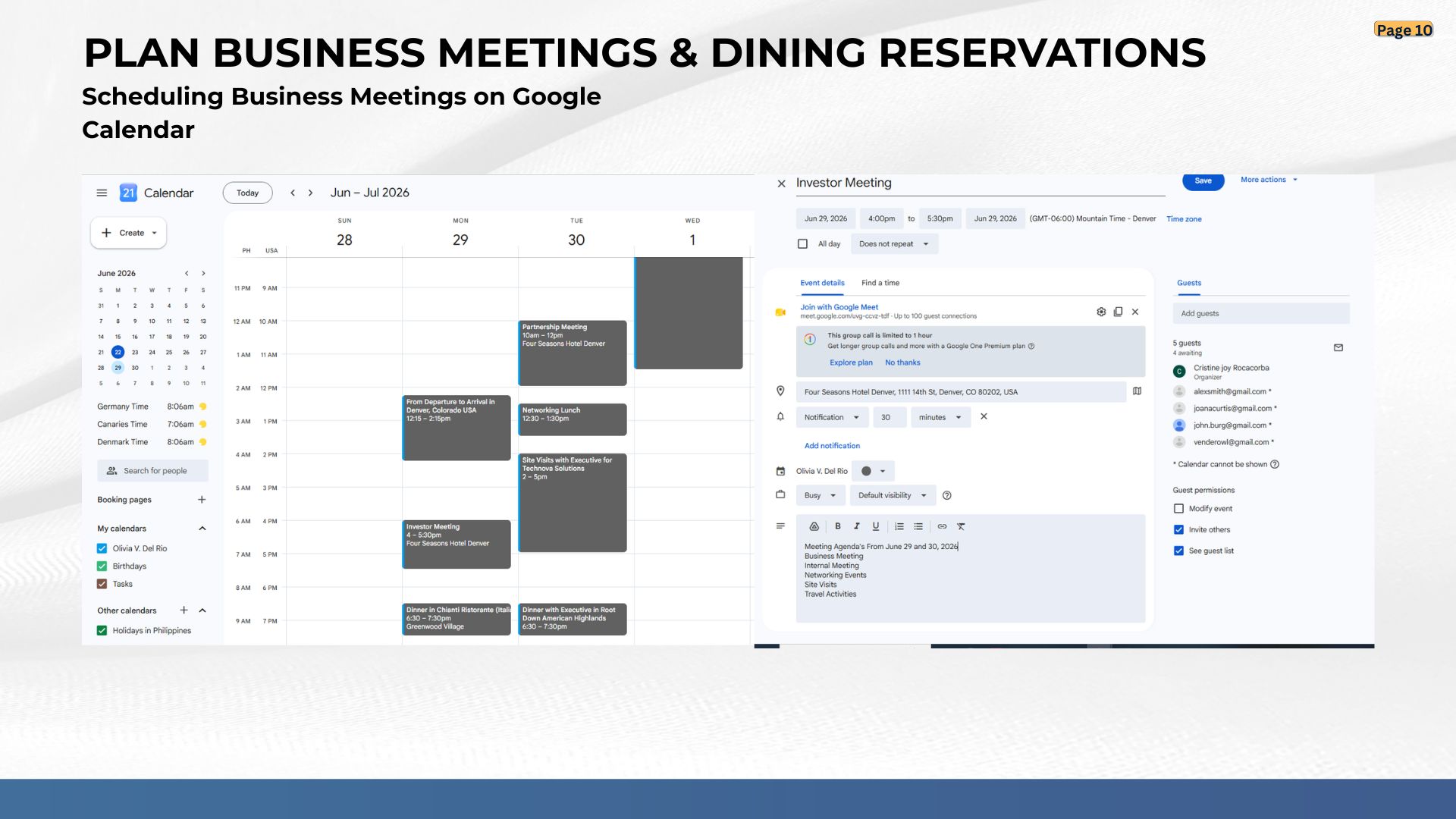Uncheck the Birthdays calendar
1456x819 pixels.
pos(102,566)
